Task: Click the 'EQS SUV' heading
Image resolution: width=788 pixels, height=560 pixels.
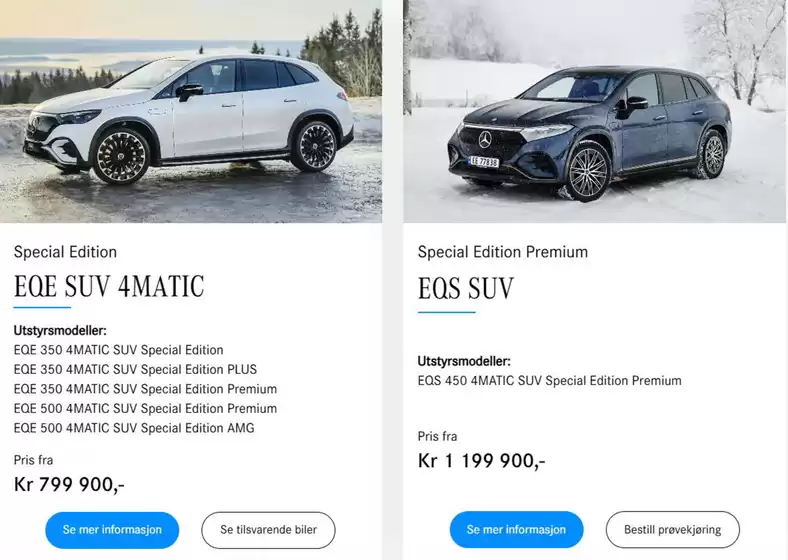Action: [465, 289]
